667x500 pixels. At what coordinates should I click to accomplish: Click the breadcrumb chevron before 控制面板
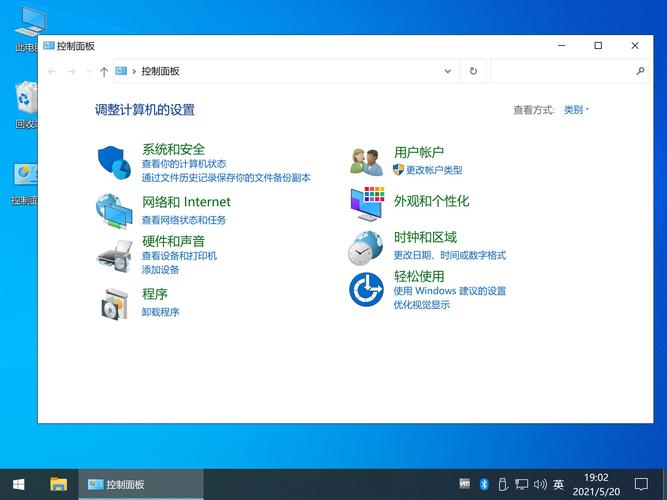(x=134, y=71)
